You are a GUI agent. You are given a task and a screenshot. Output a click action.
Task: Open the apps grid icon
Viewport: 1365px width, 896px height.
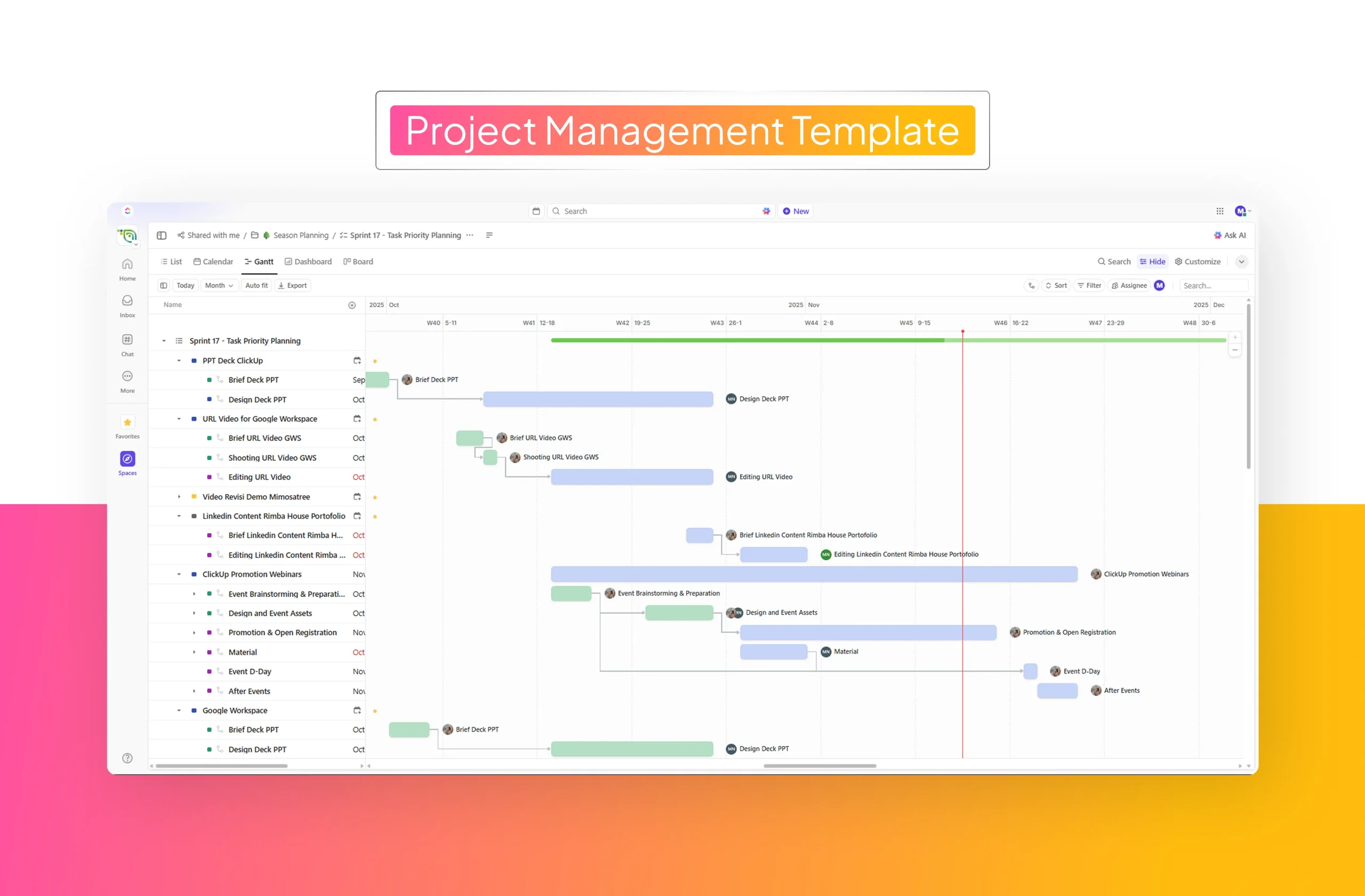click(x=1220, y=211)
